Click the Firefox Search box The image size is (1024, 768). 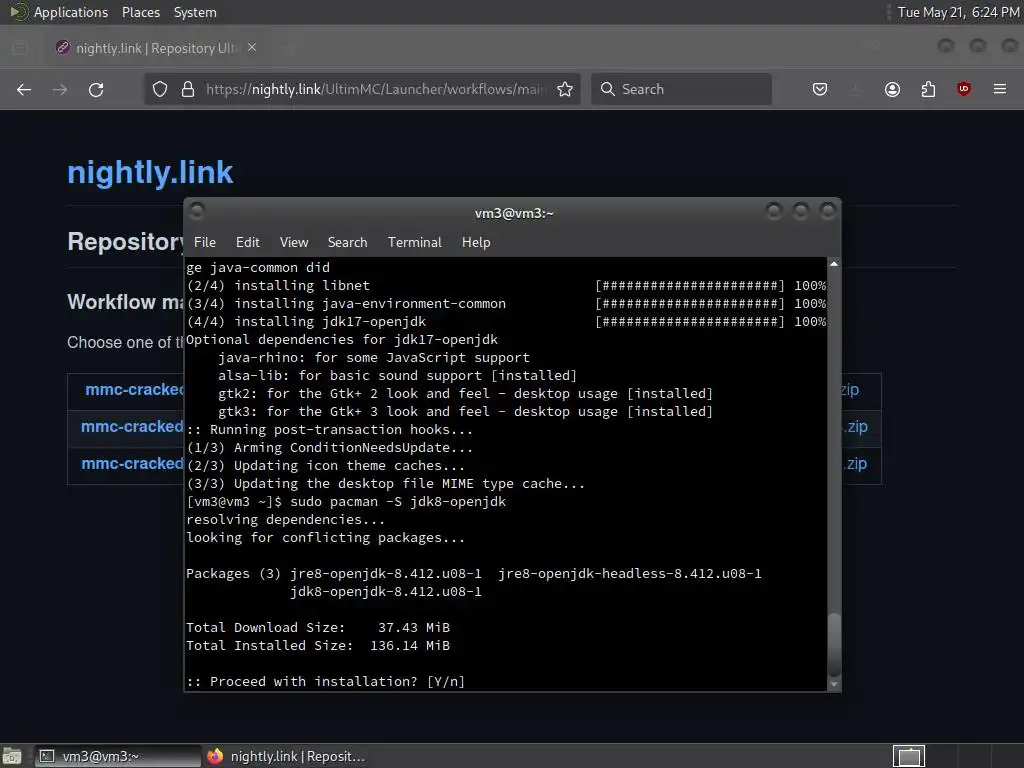[x=681, y=89]
